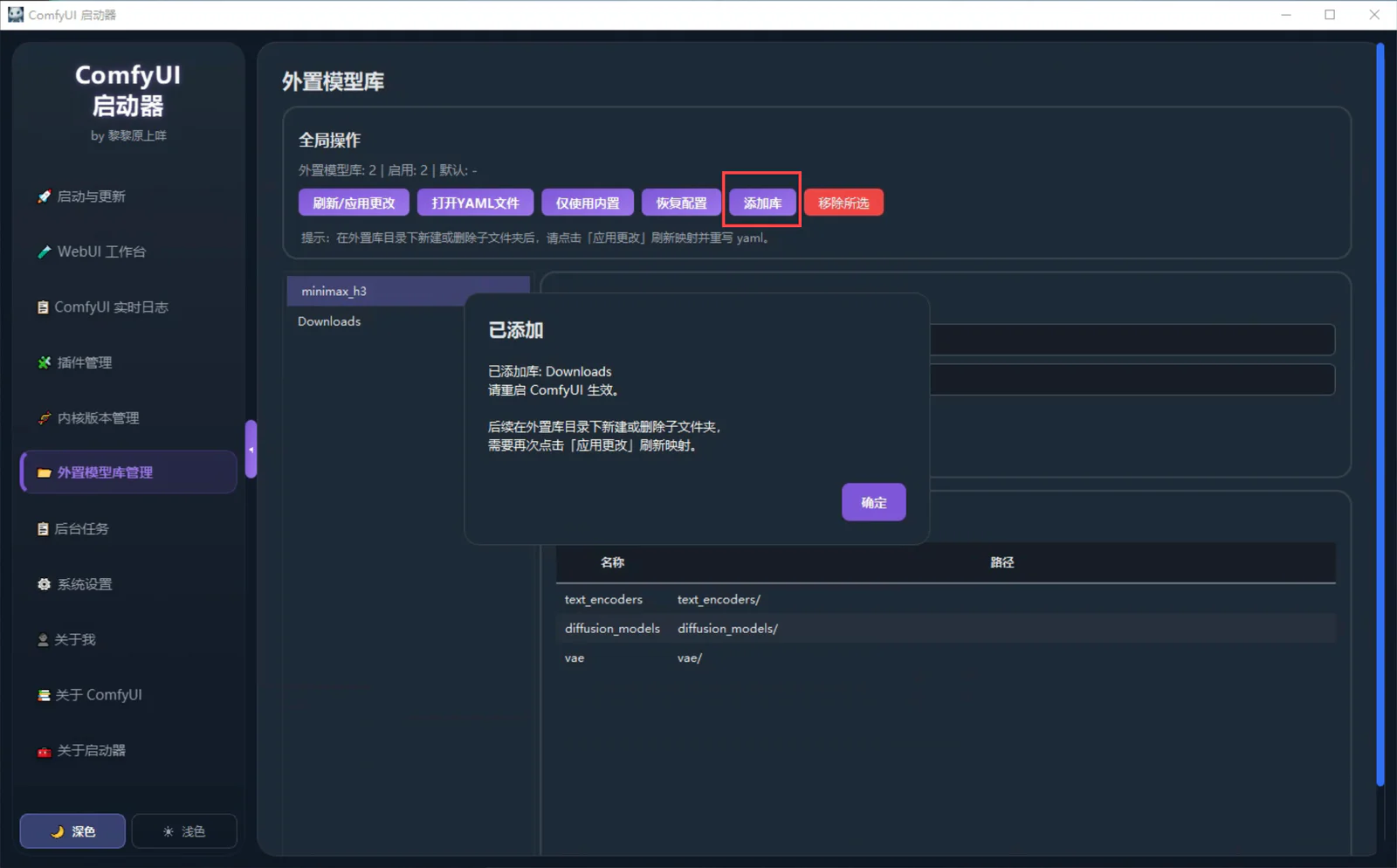1397x868 pixels.
Task: Open the 内核版本管理 page
Action: click(x=128, y=418)
